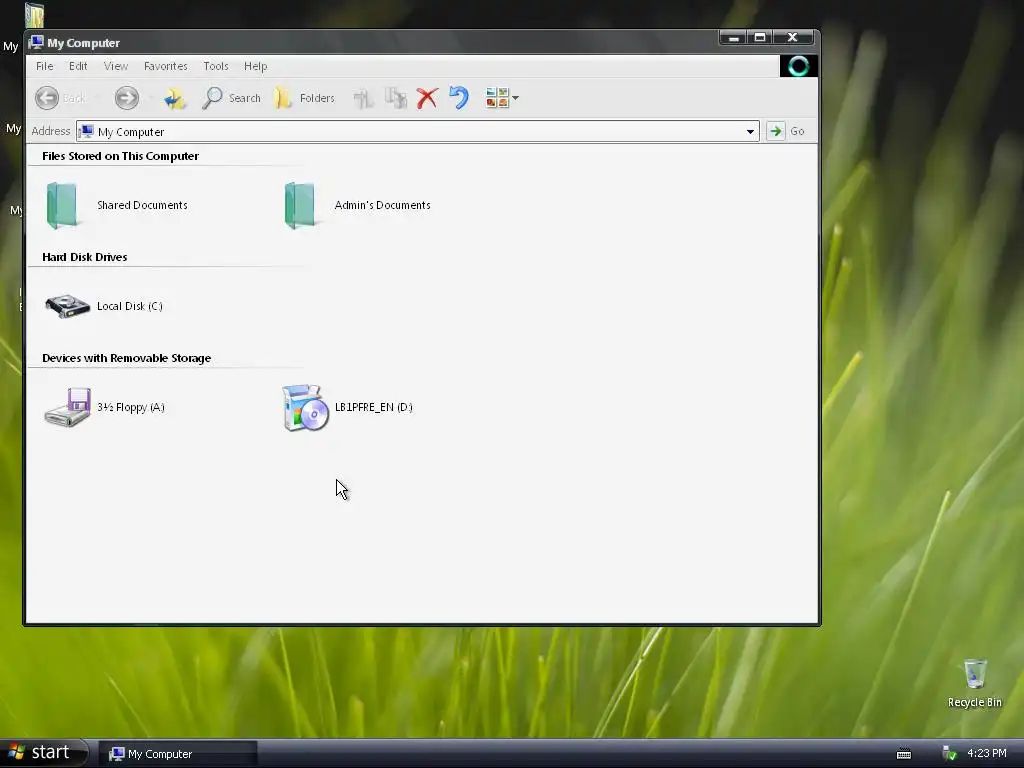Open the Edit menu
Viewport: 1024px width, 768px height.
point(78,66)
